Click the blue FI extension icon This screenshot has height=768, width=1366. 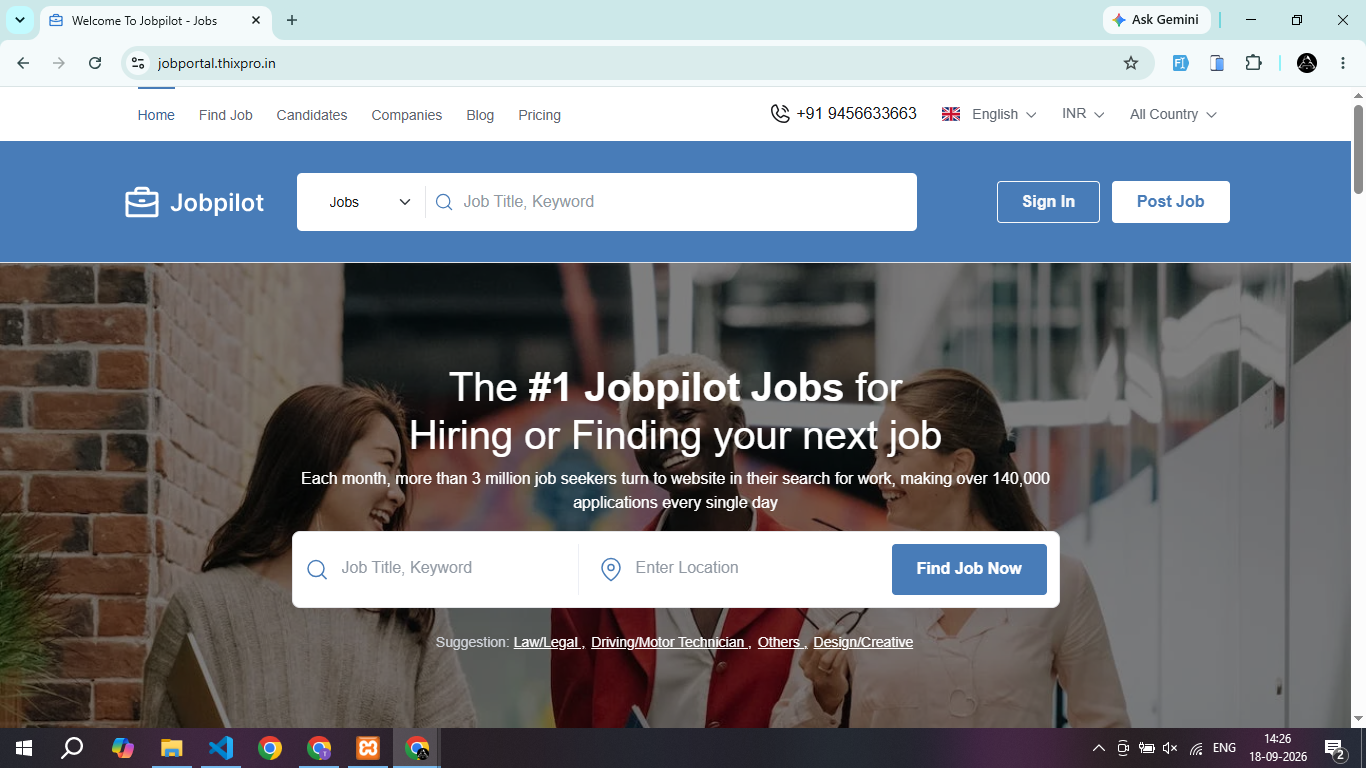(1180, 63)
